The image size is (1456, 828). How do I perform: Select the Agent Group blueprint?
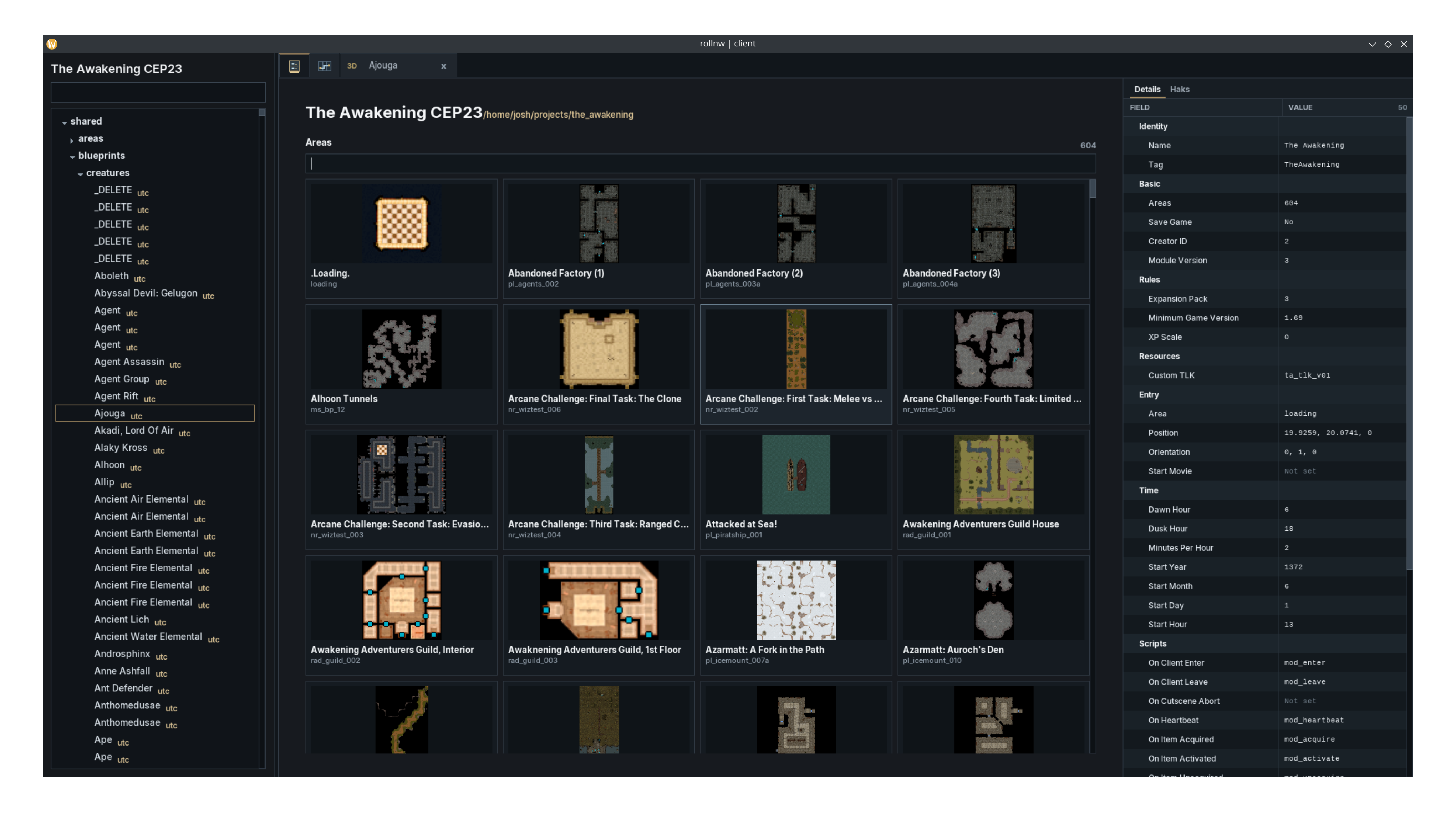click(x=154, y=379)
